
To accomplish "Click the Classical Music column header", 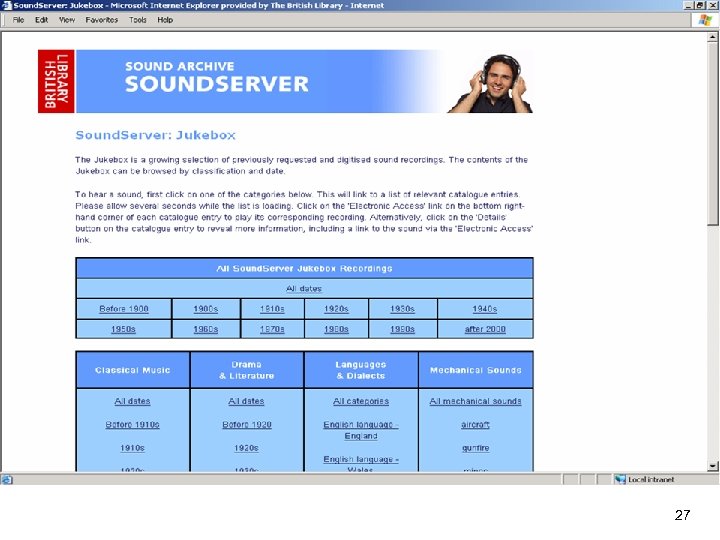I will click(x=133, y=370).
